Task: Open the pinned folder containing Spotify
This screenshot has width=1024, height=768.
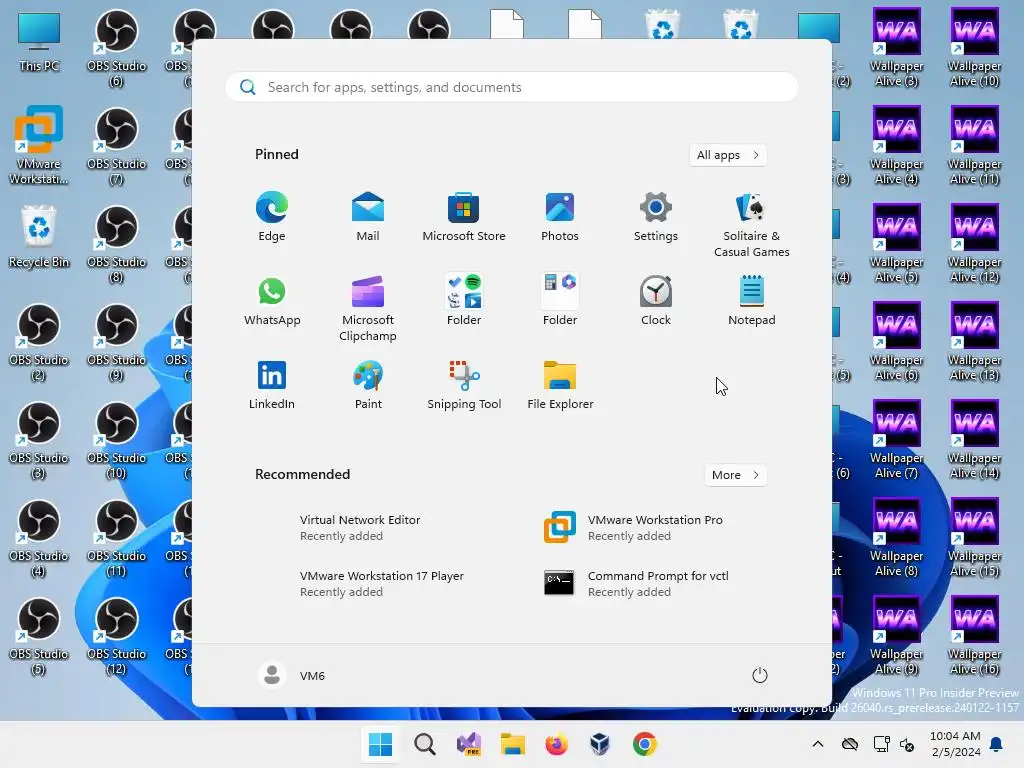Action: coord(464,300)
